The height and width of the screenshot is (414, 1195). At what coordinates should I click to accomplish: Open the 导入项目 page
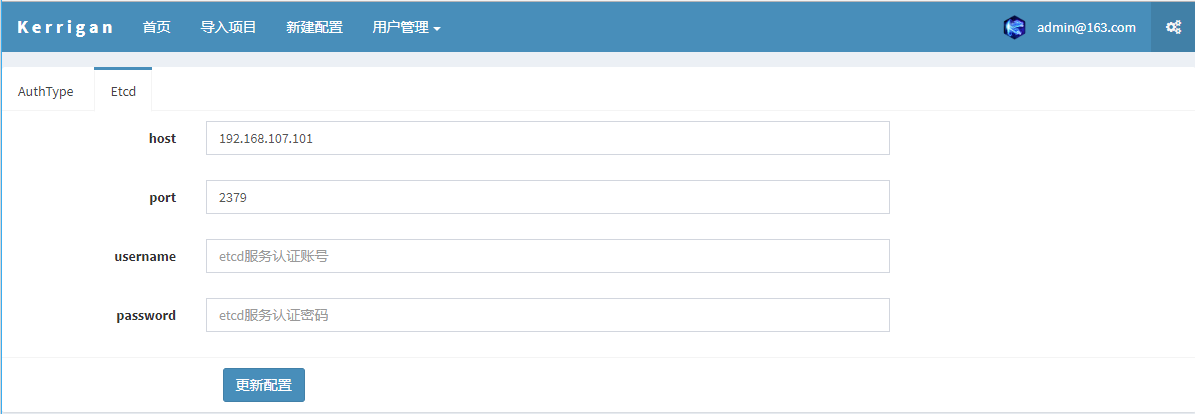click(228, 28)
